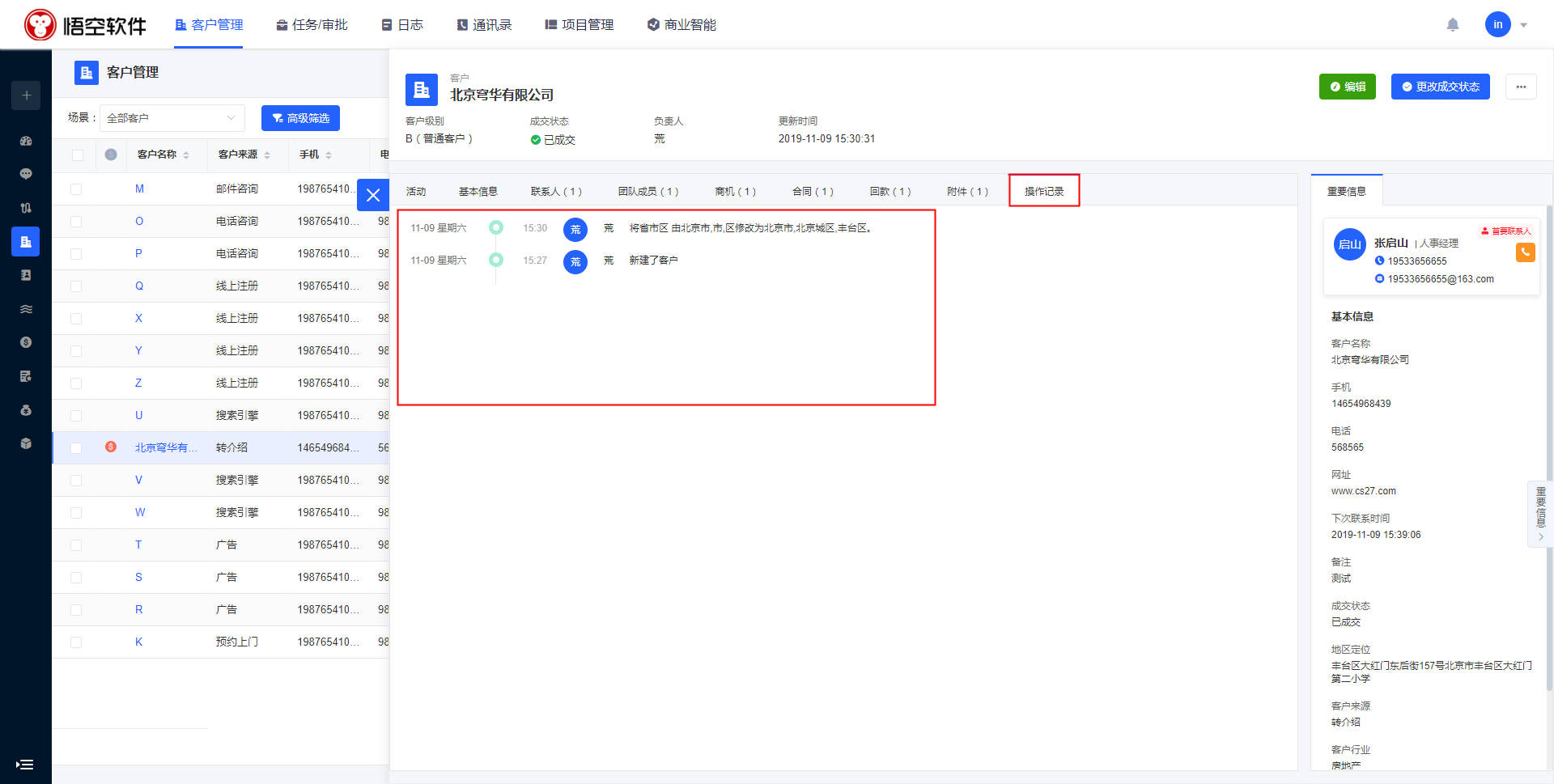This screenshot has height=784, width=1554.
Task: Check the checkbox for customer M
Action: (76, 189)
